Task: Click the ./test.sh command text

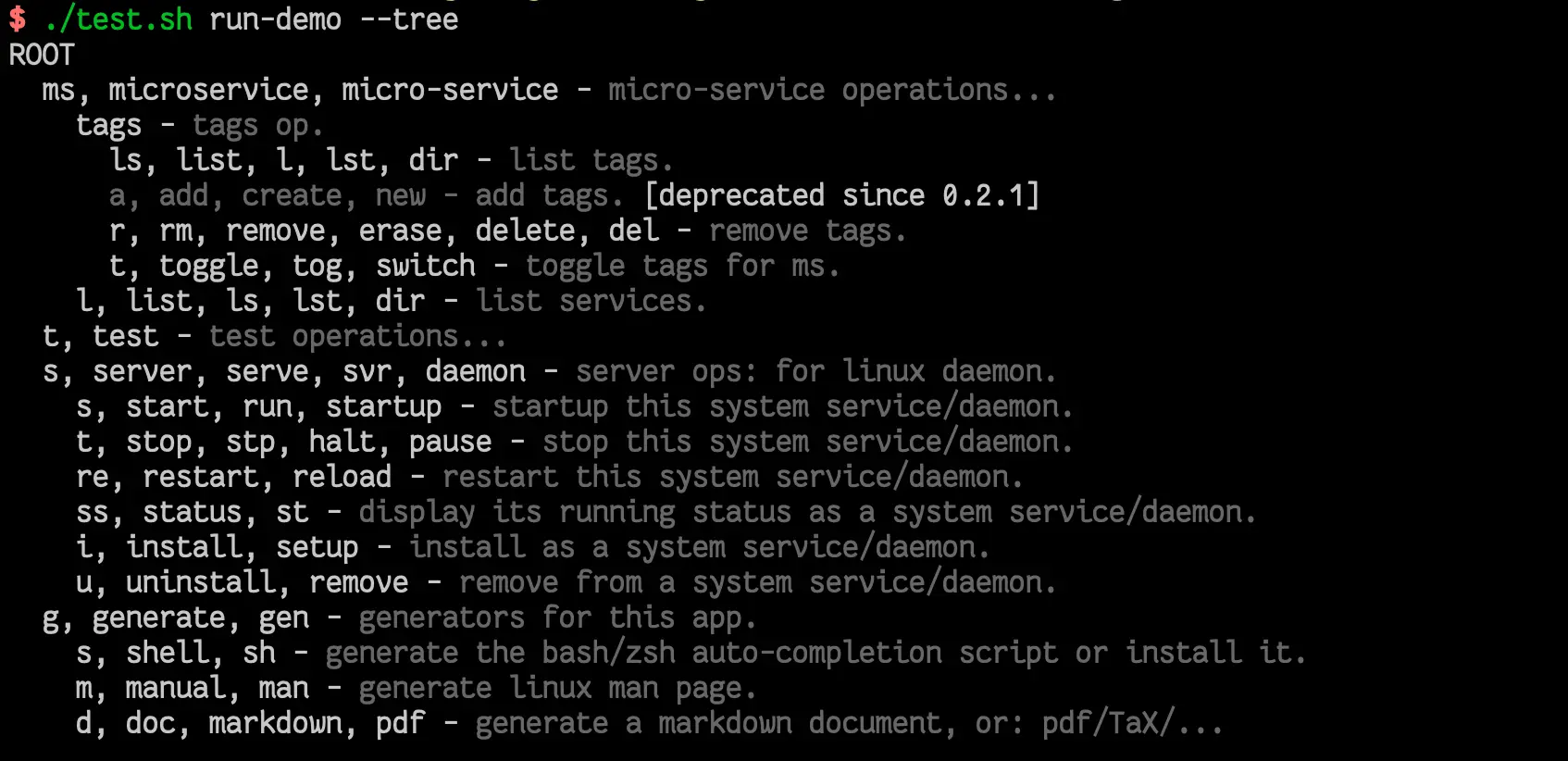Action: coord(118,19)
